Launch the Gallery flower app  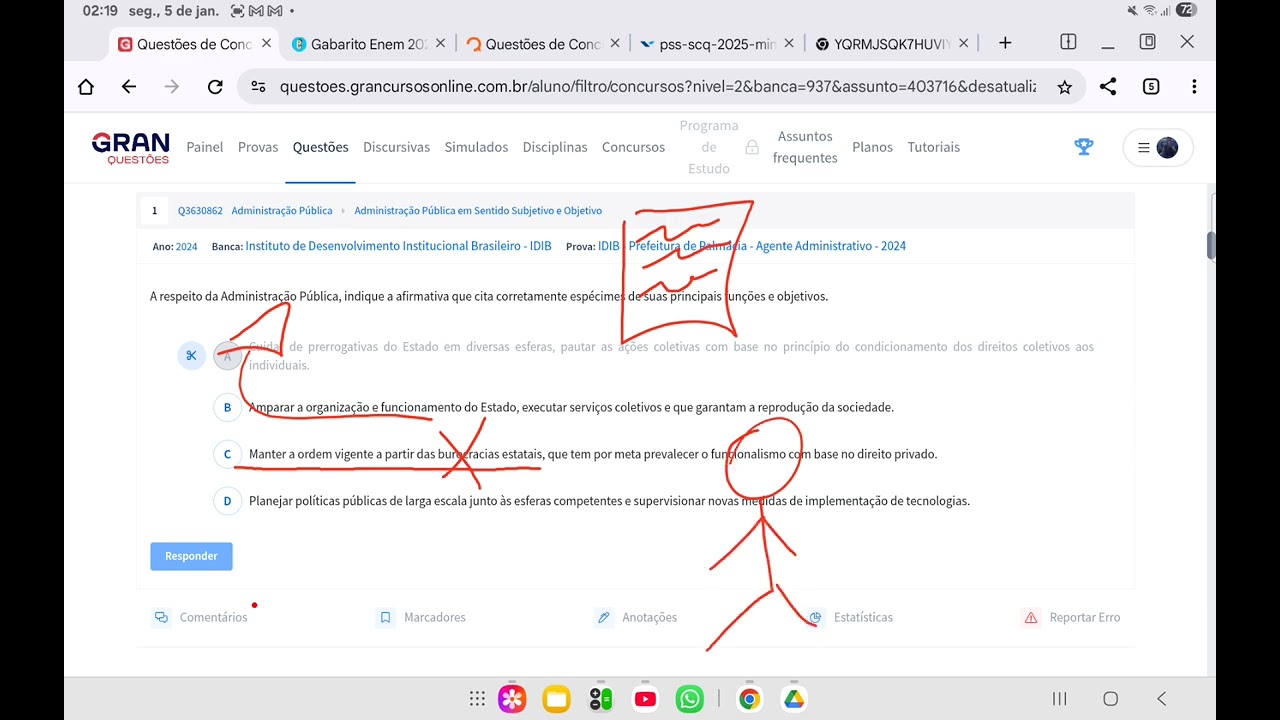pos(512,699)
